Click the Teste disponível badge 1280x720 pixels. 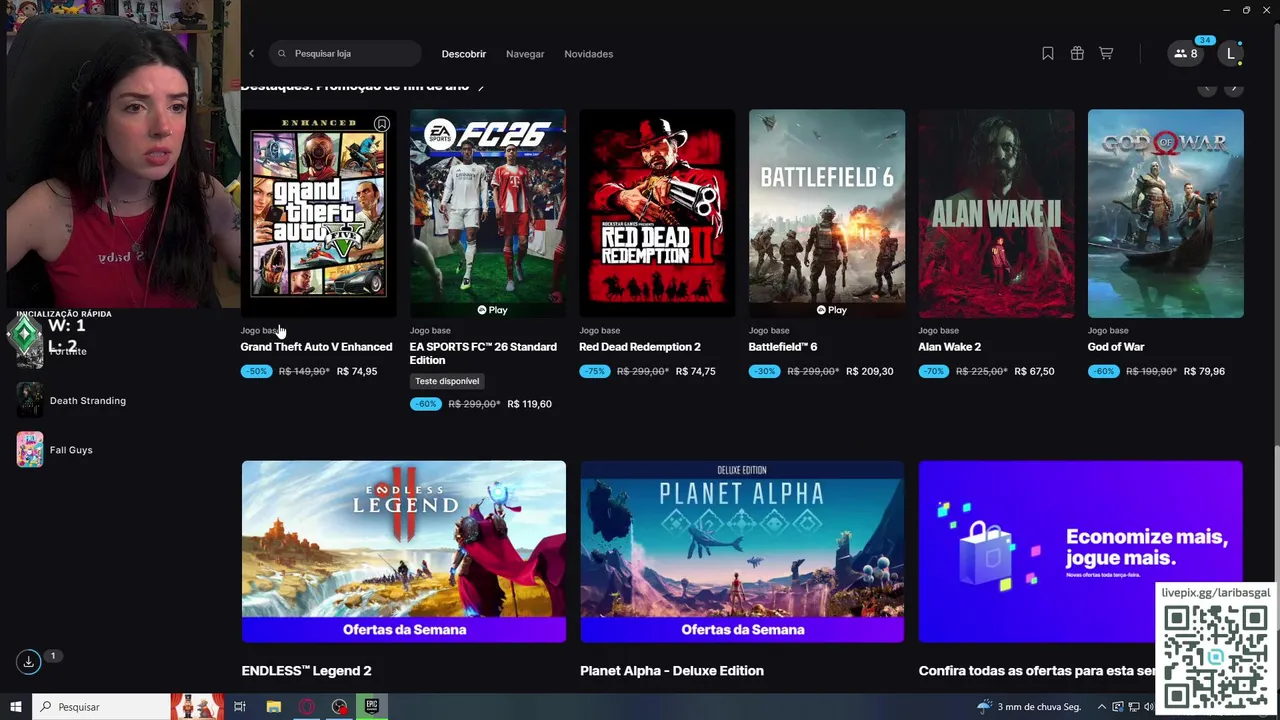coord(447,381)
